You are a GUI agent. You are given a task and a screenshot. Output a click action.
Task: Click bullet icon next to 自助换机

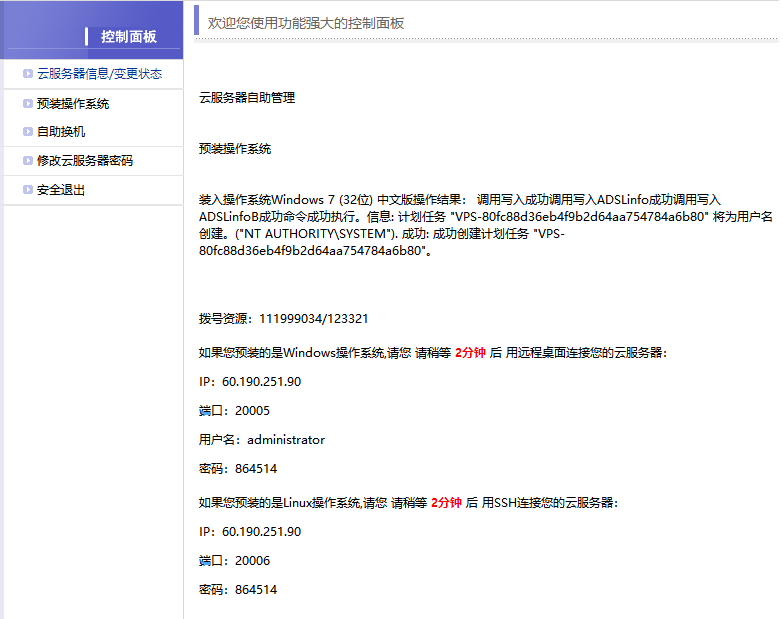pyautogui.click(x=28, y=132)
